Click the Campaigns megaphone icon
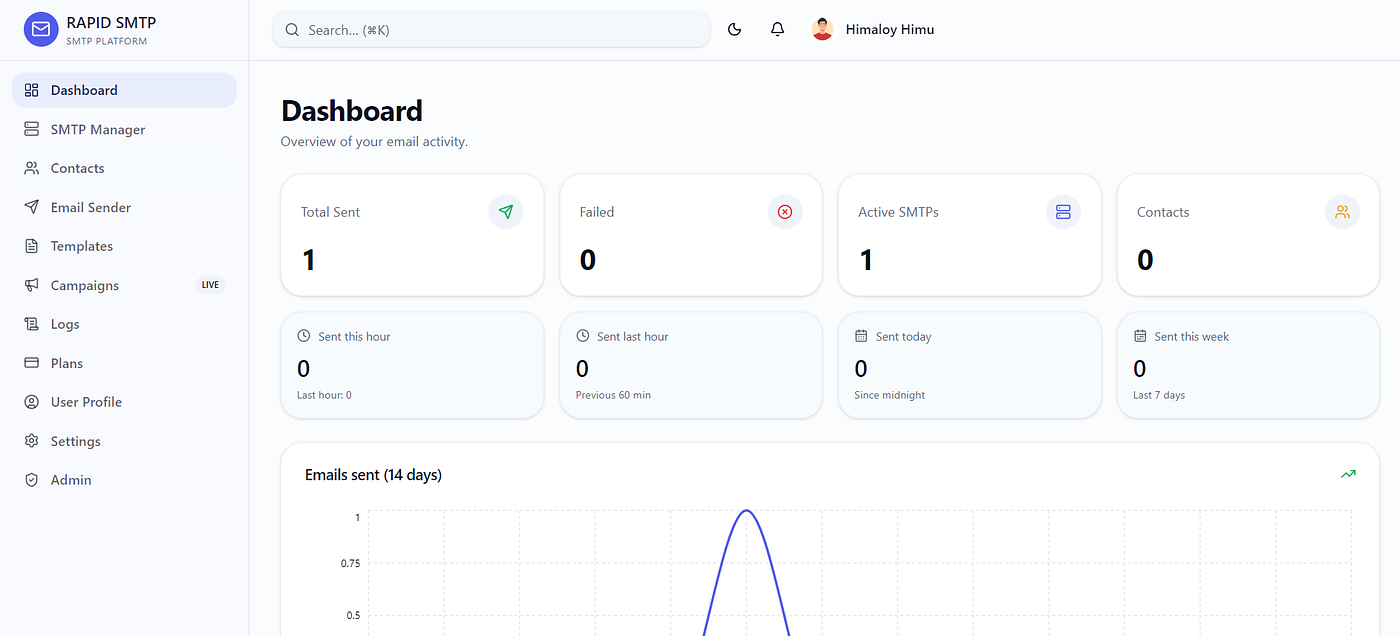 [x=31, y=285]
